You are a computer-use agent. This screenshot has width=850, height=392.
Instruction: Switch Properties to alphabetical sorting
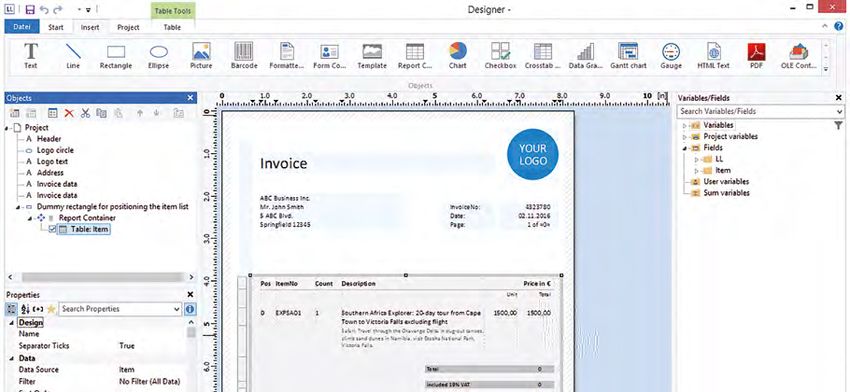[x=25, y=309]
